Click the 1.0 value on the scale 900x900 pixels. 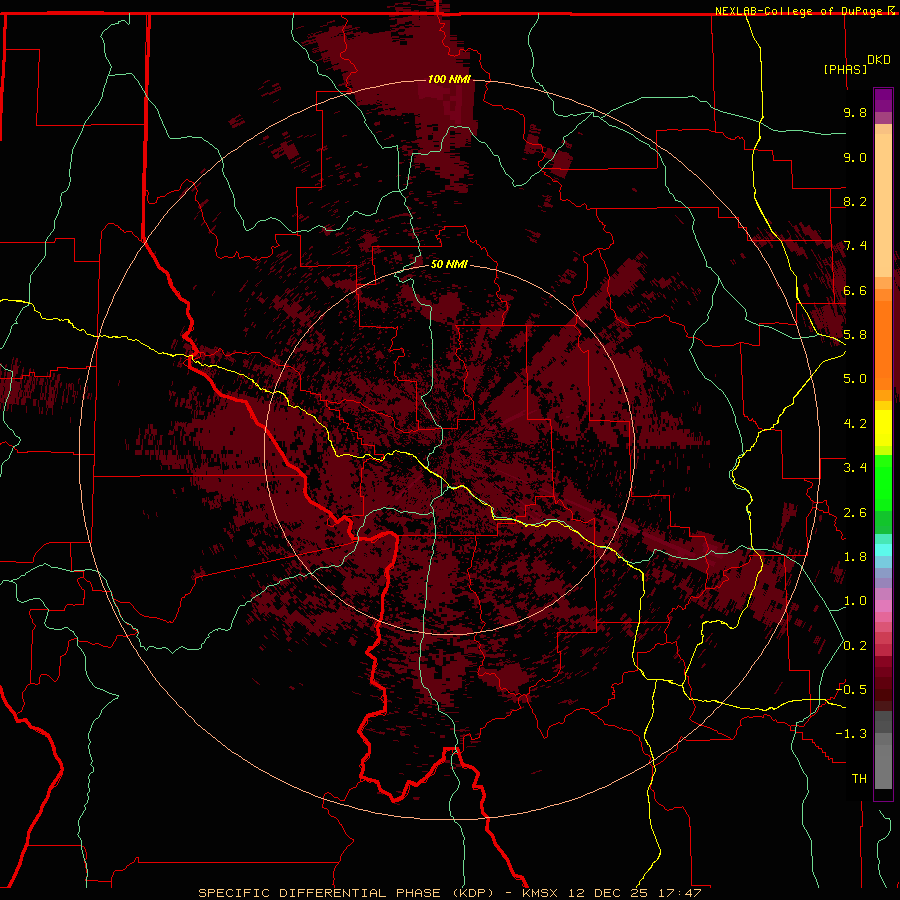[855, 601]
